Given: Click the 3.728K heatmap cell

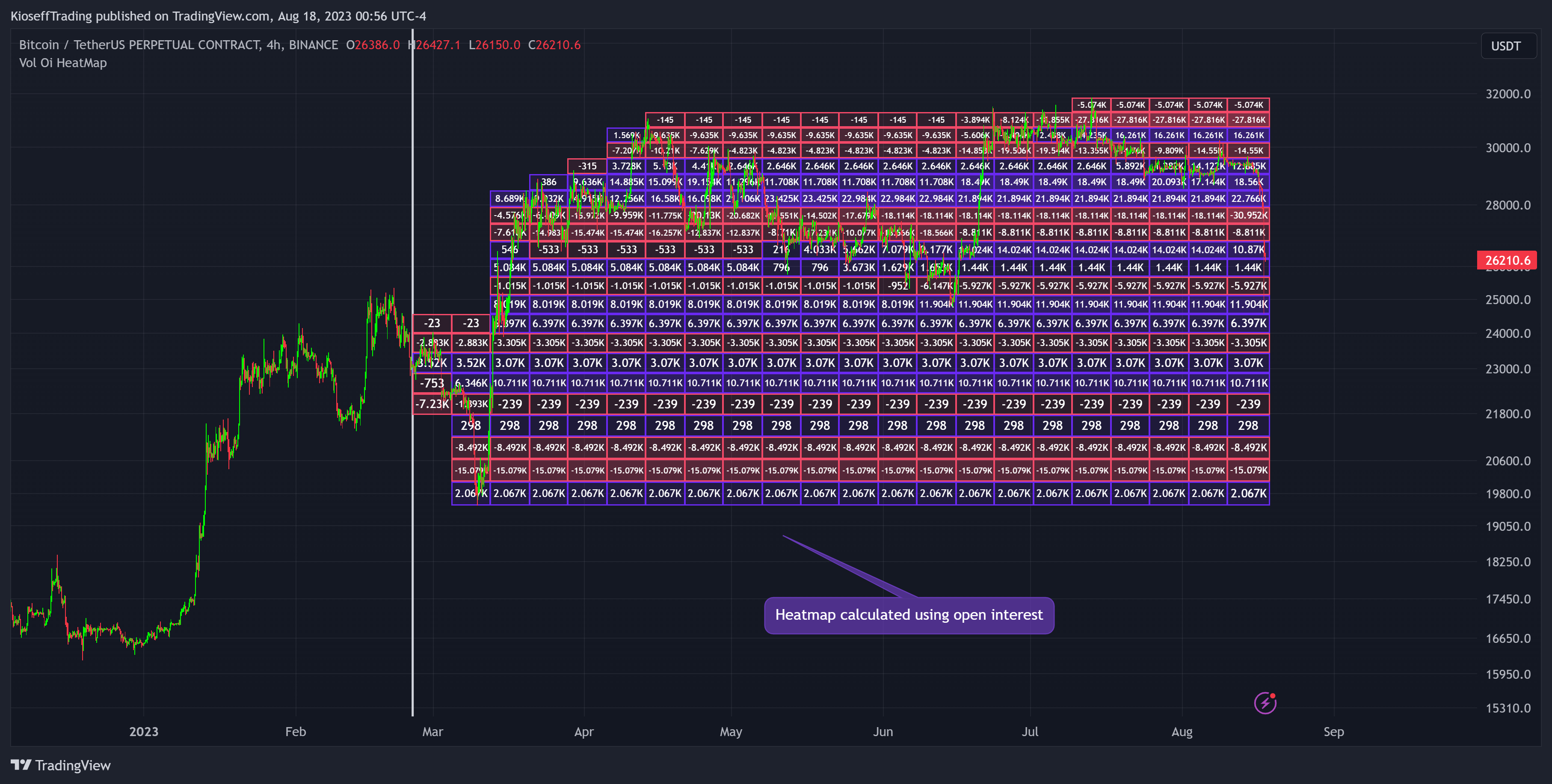Looking at the screenshot, I should pyautogui.click(x=627, y=166).
